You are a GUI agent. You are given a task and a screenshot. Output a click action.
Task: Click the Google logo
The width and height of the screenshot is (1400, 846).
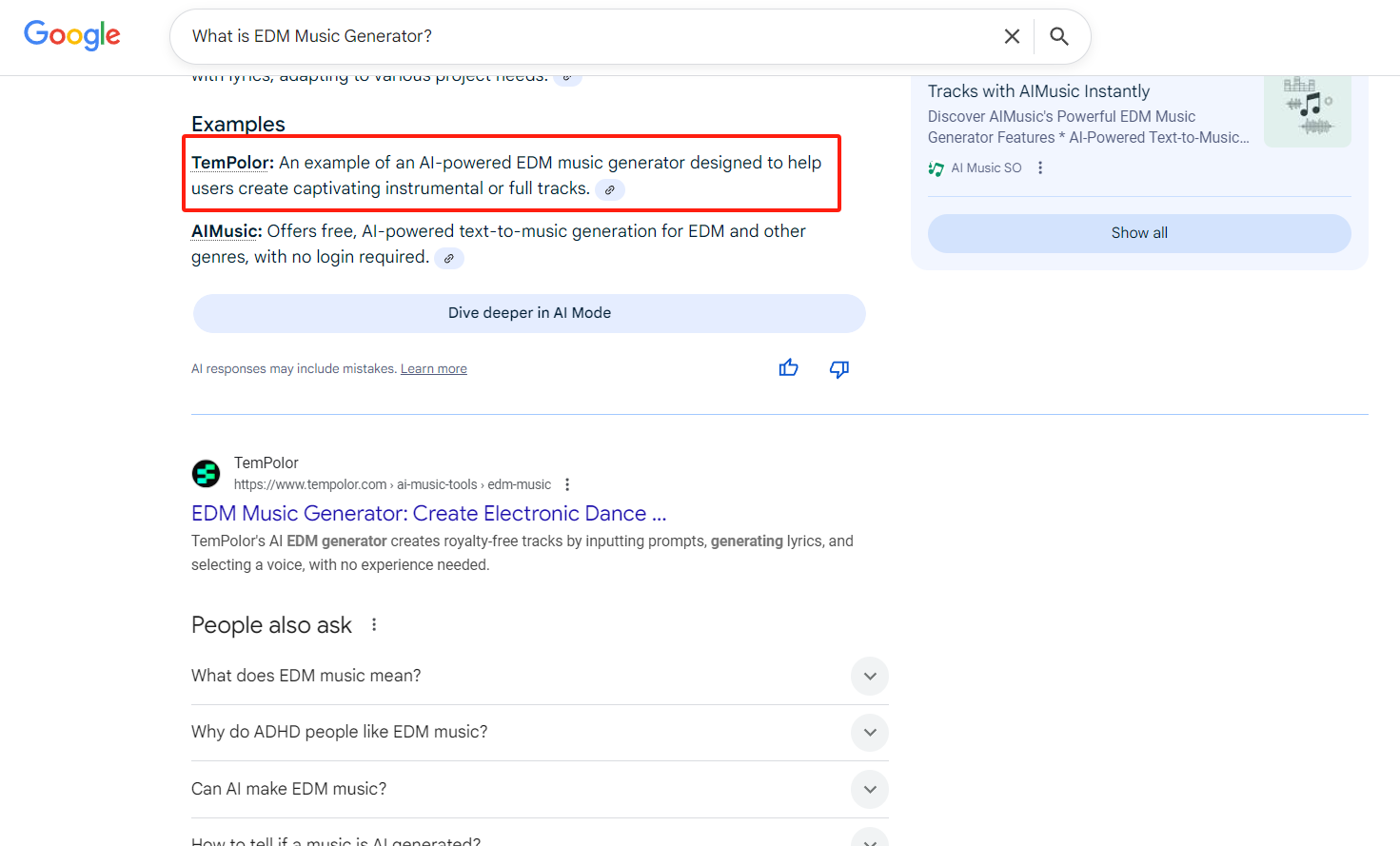[71, 35]
